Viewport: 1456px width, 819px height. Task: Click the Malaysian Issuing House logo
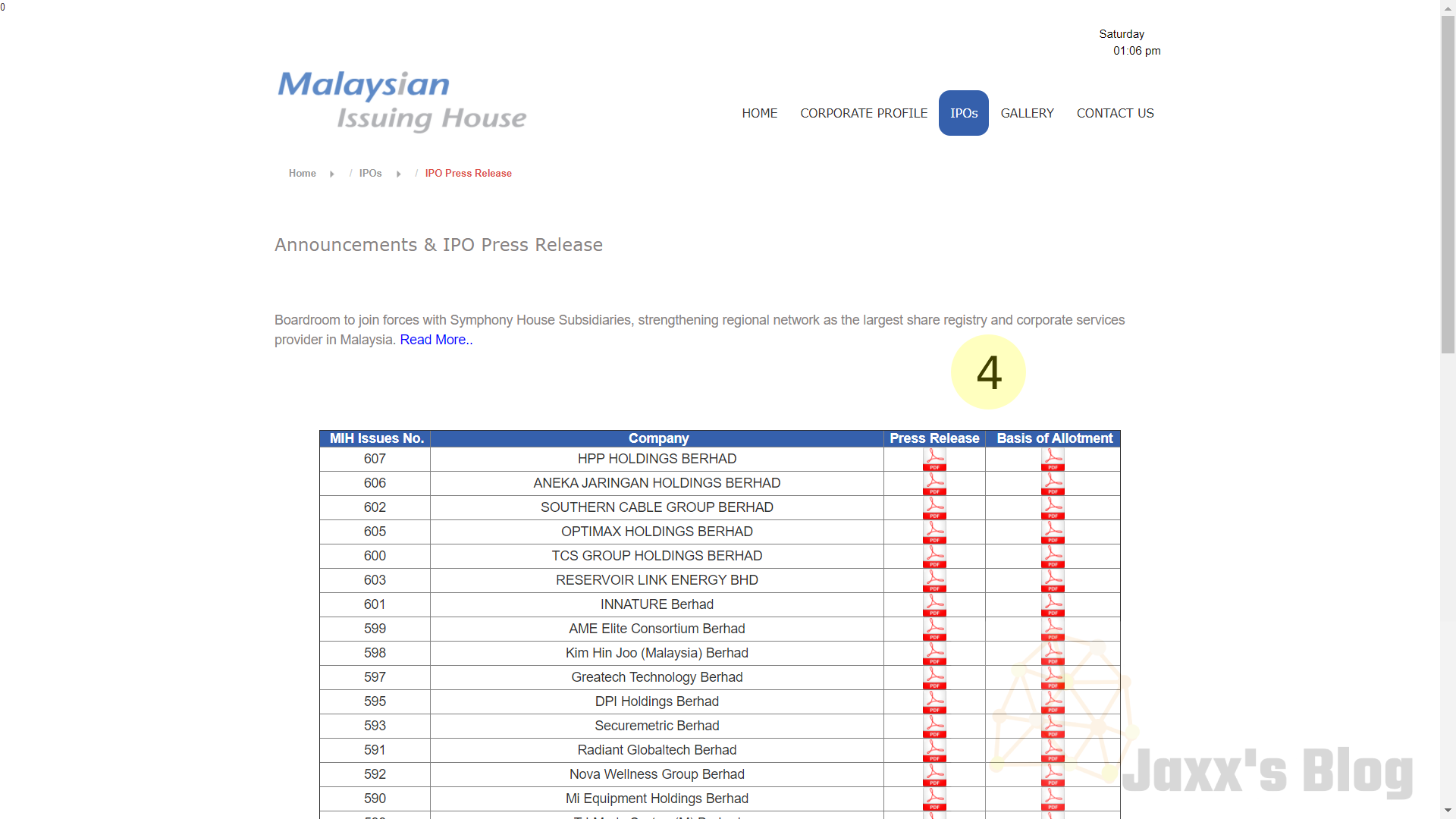coord(401,101)
